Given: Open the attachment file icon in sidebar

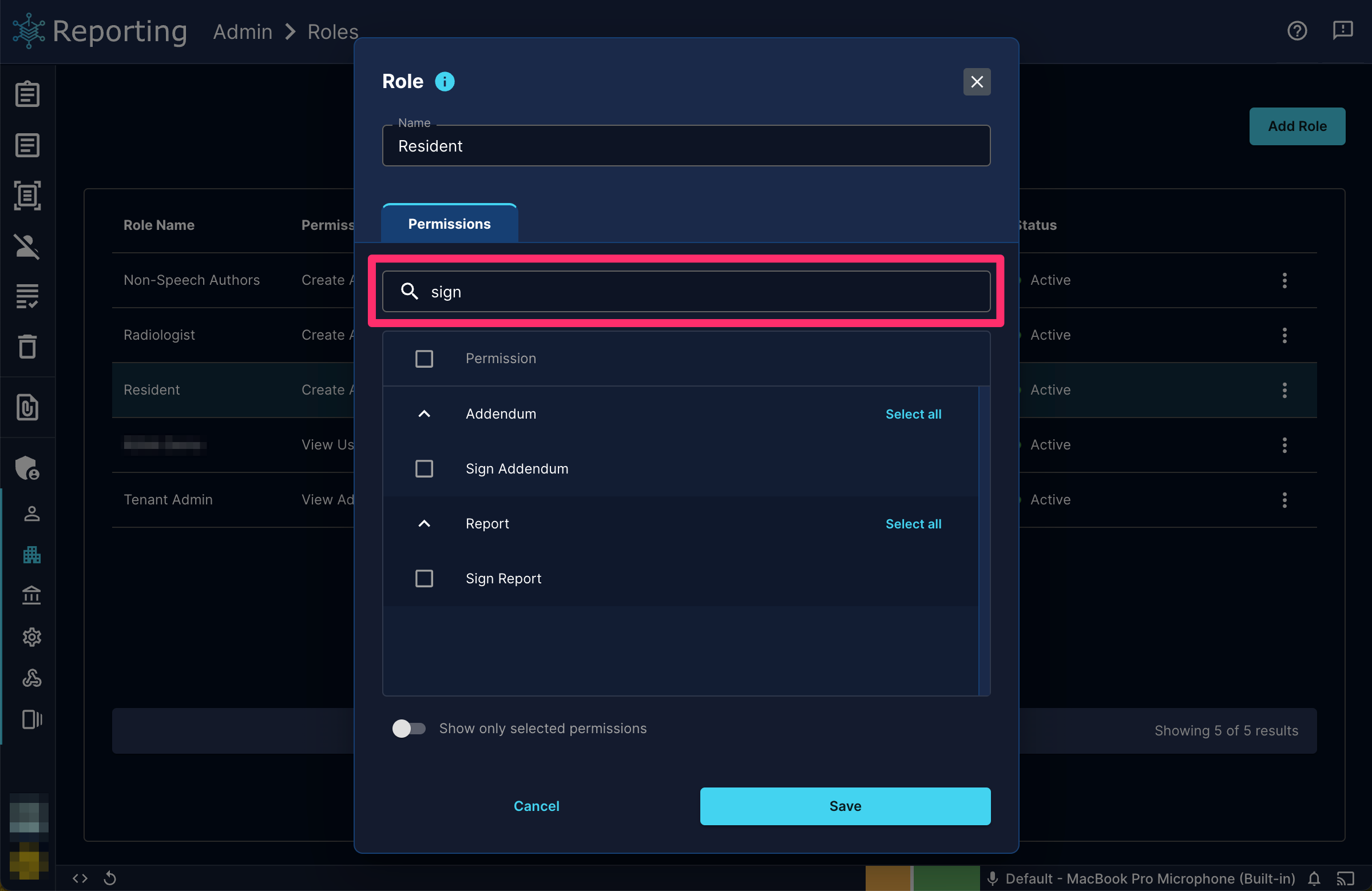Looking at the screenshot, I should 27,407.
